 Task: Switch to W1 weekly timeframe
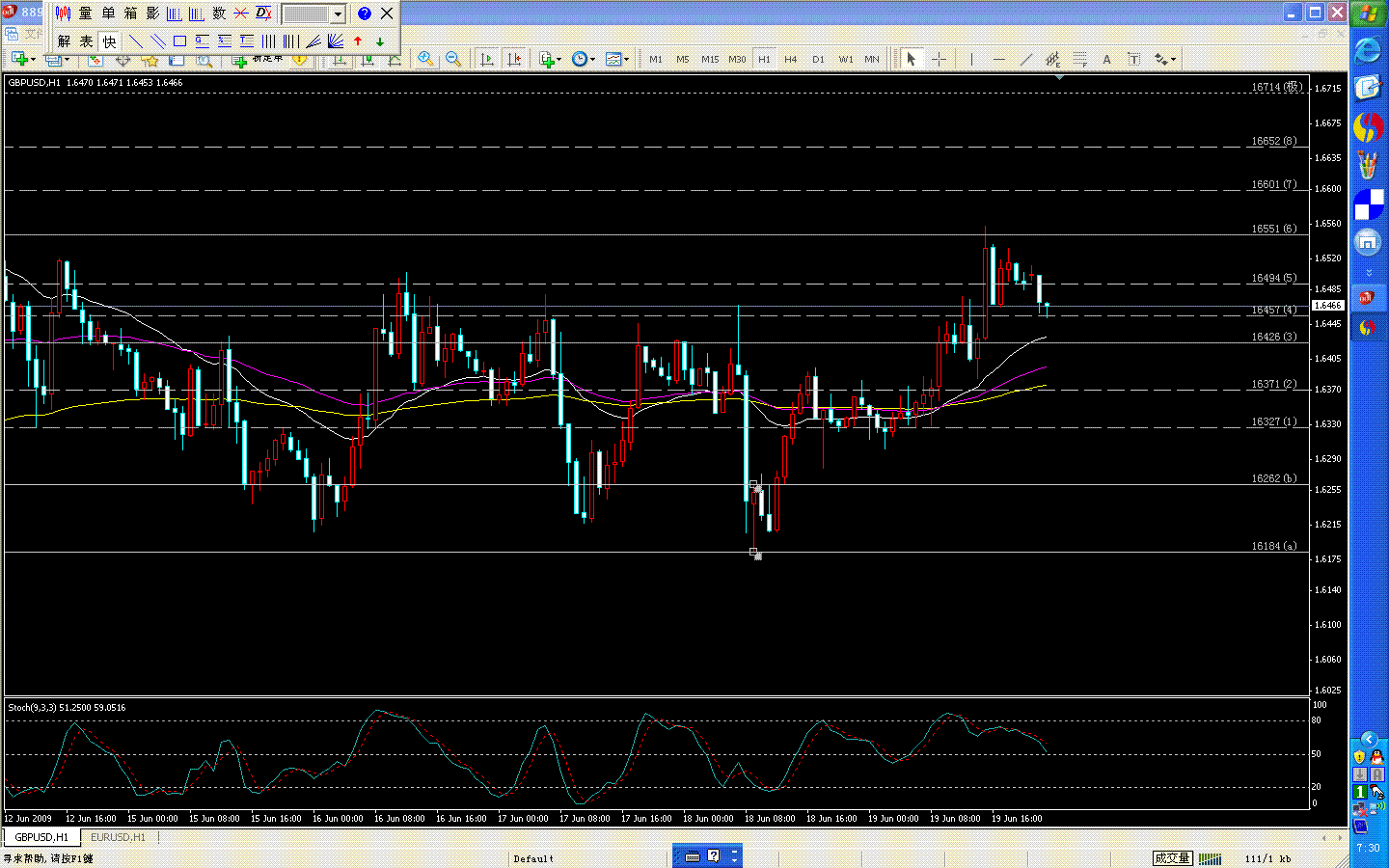(846, 59)
